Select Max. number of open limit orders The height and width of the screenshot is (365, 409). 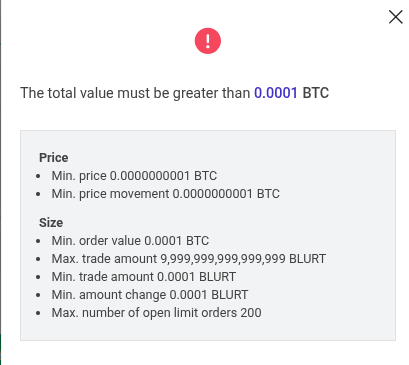(156, 313)
